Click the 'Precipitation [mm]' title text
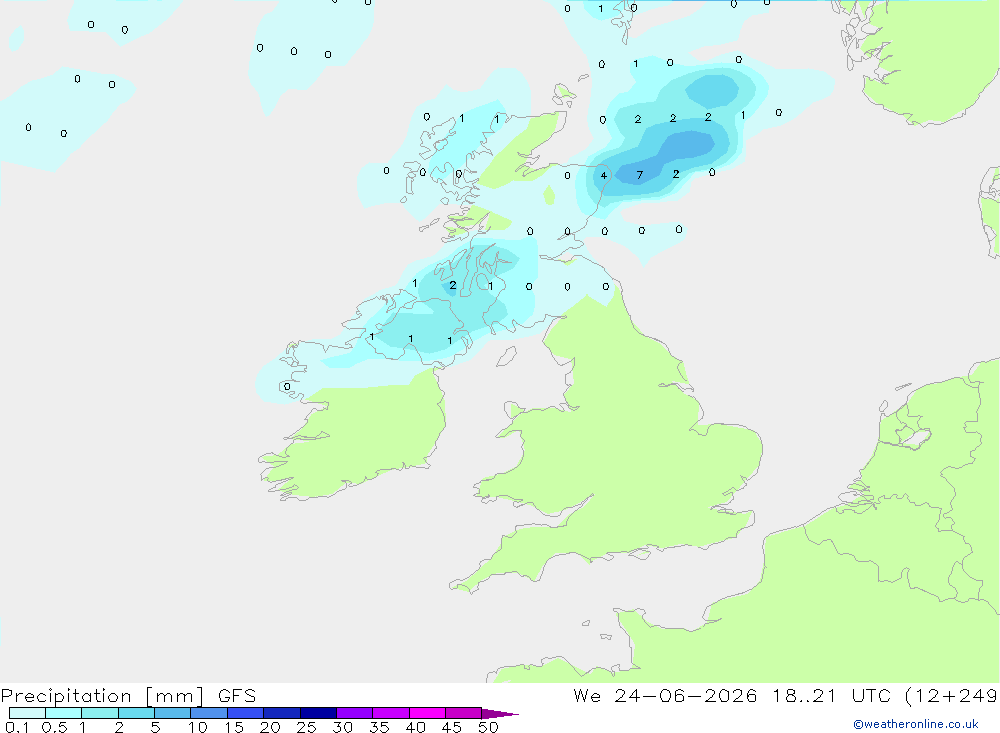Image resolution: width=1000 pixels, height=733 pixels. (102, 696)
